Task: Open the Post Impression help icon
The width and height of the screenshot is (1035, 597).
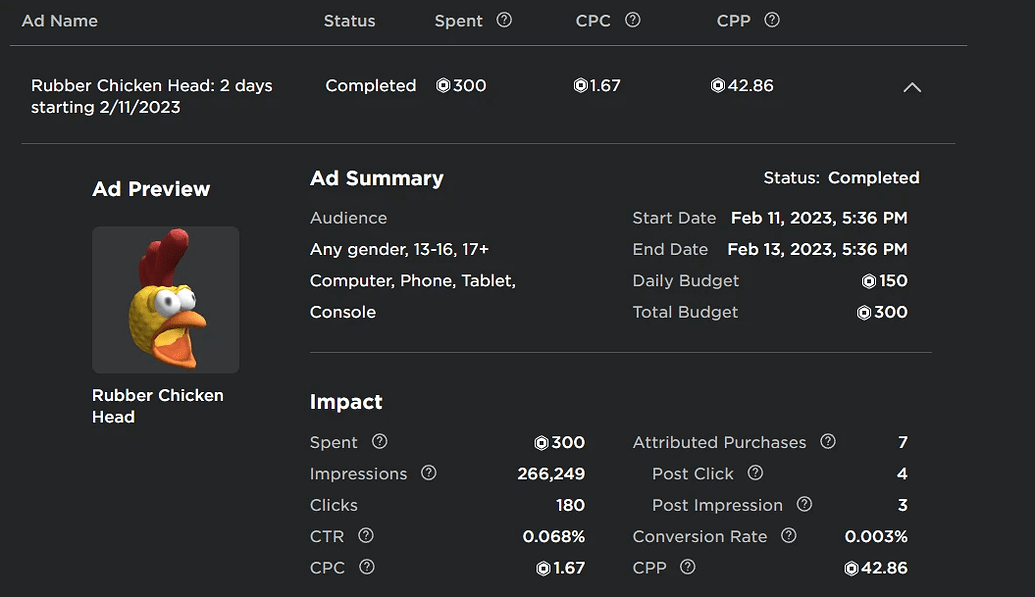Action: [x=804, y=505]
